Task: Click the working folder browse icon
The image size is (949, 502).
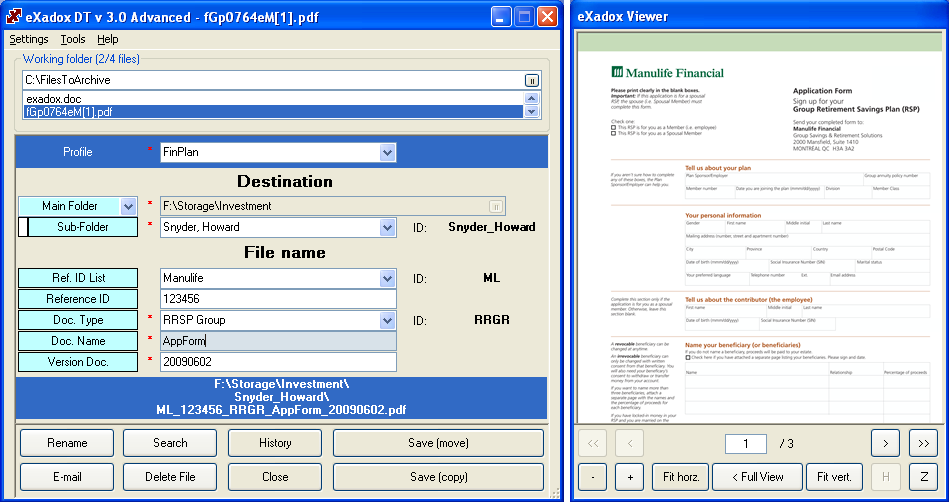Action: (x=532, y=80)
